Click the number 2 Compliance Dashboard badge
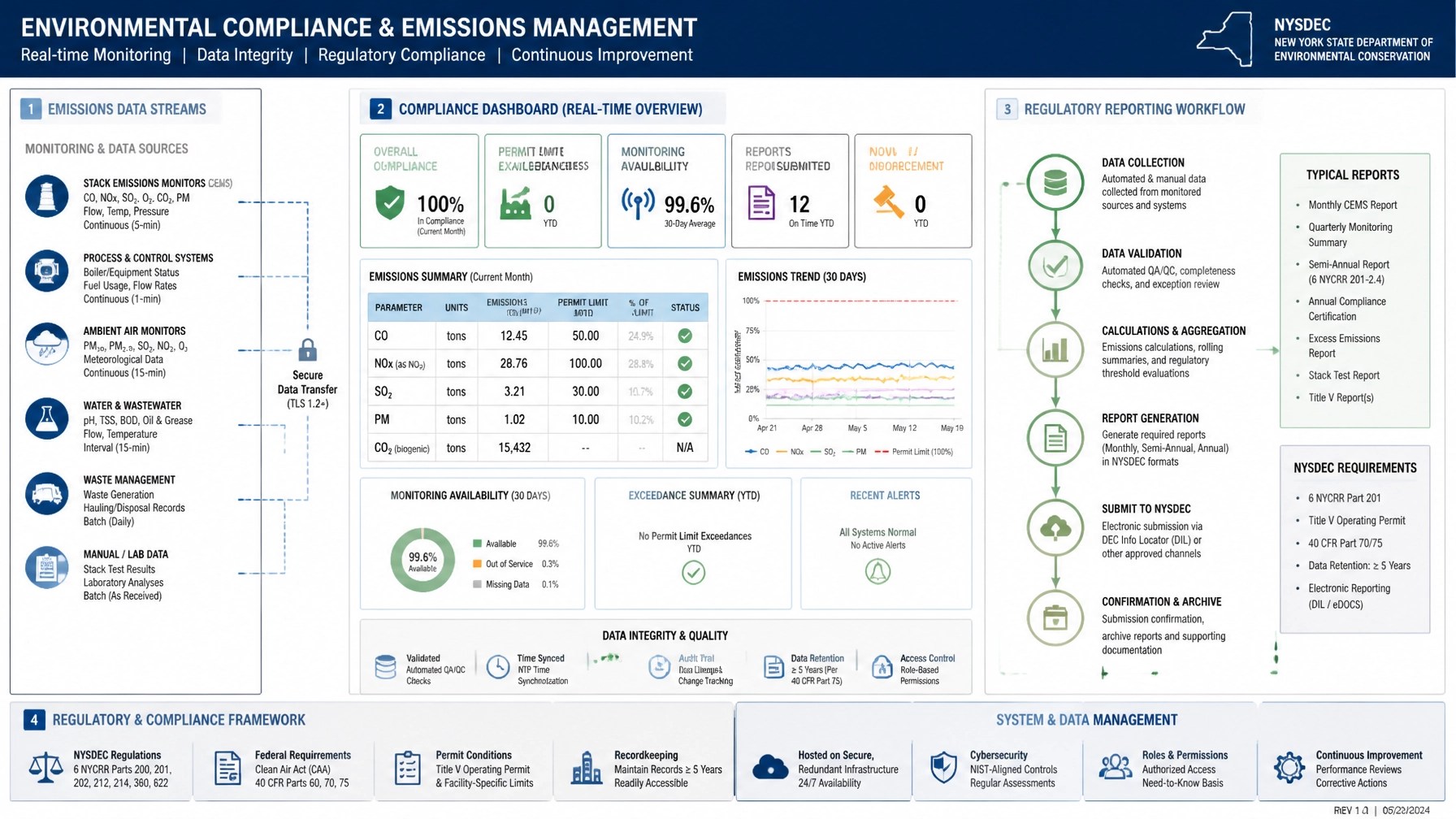Screen dimensions: 1456x819 click(x=380, y=109)
